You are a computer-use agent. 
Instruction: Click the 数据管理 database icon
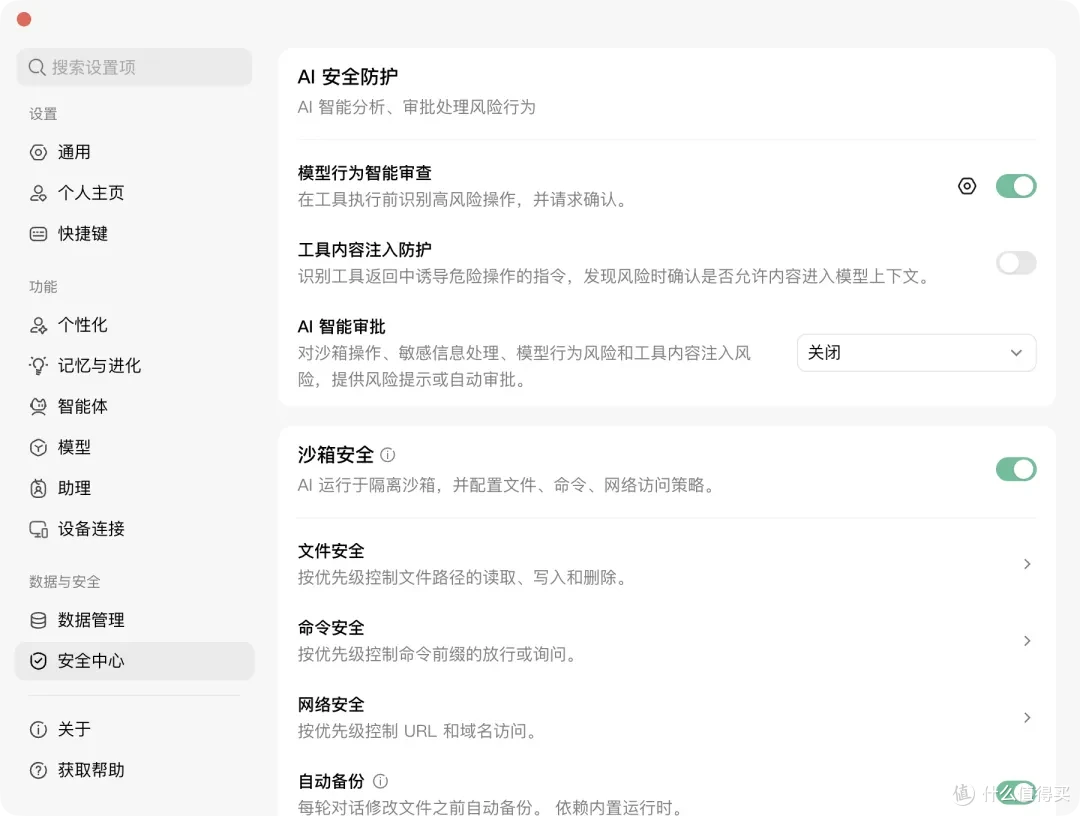click(x=39, y=620)
